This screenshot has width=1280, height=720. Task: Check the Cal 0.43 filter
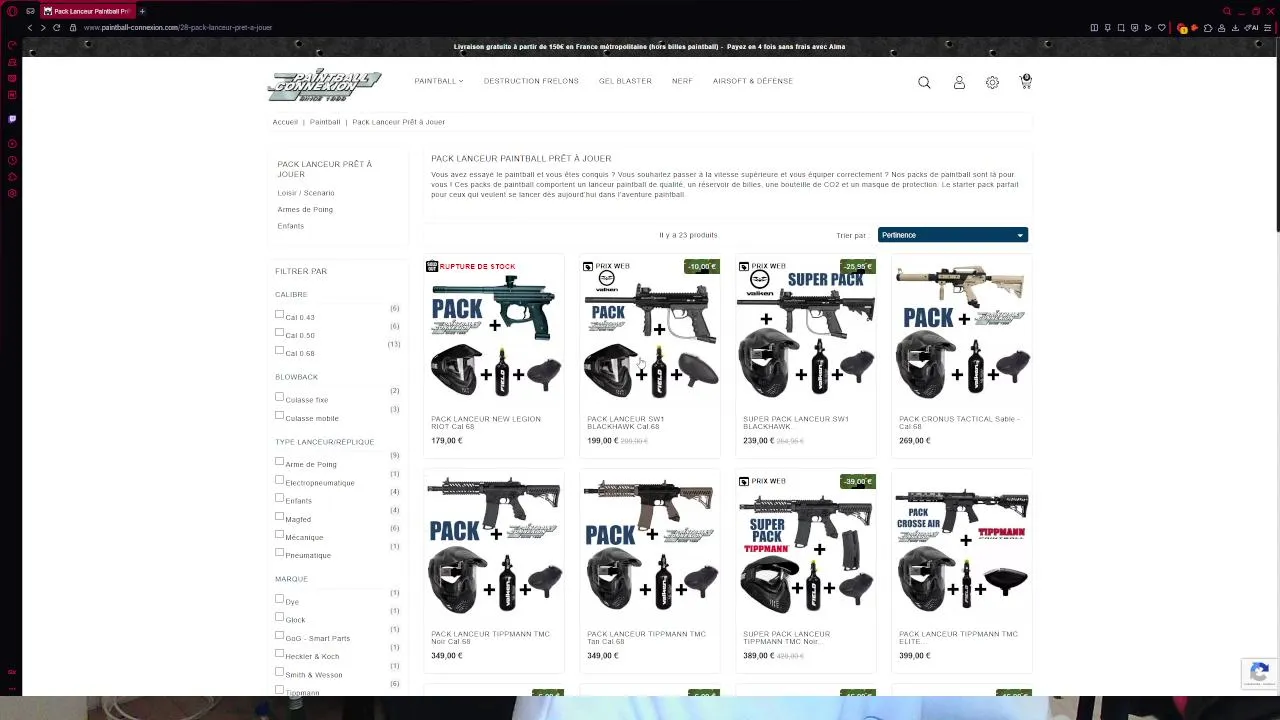tap(279, 314)
